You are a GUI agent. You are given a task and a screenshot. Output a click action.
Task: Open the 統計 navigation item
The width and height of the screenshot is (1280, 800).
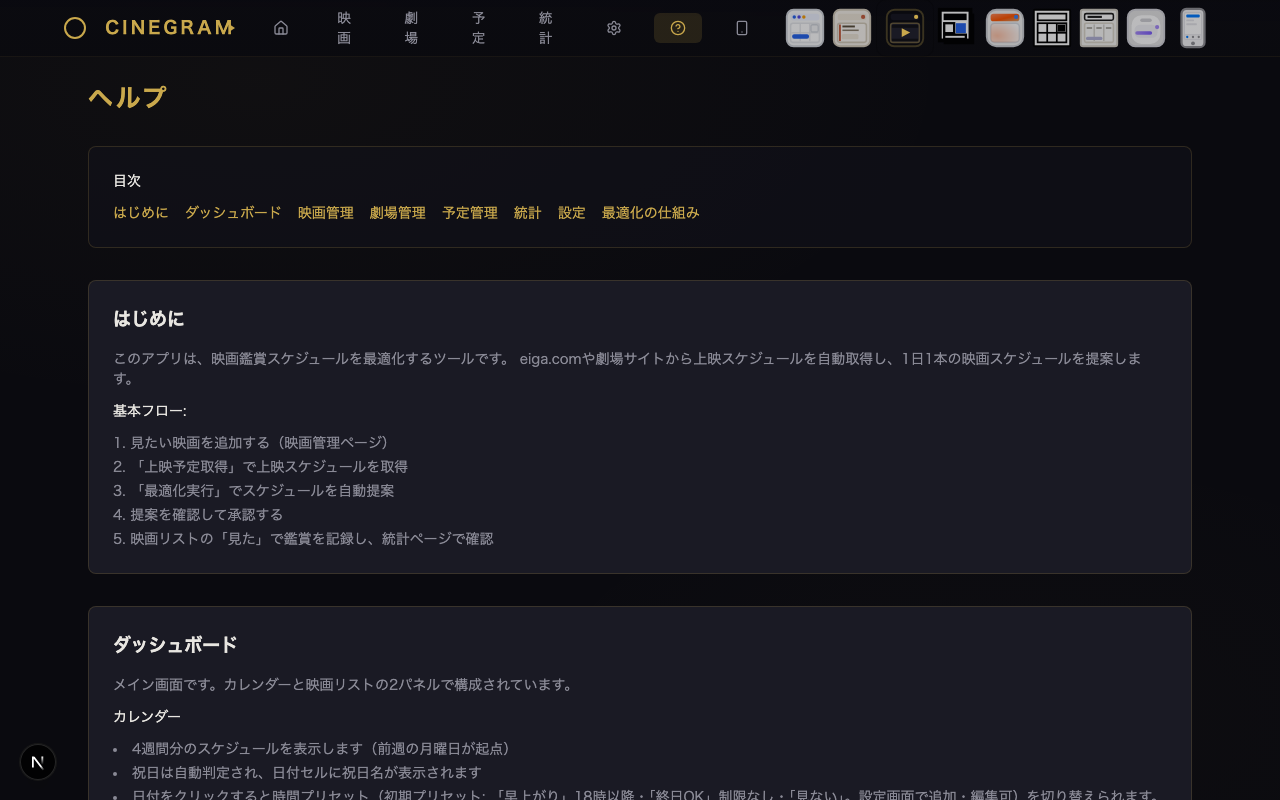pyautogui.click(x=545, y=28)
